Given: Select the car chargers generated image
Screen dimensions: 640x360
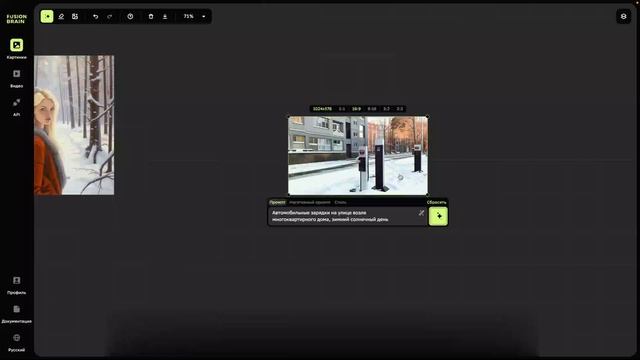Looking at the screenshot, I should click(x=358, y=156).
